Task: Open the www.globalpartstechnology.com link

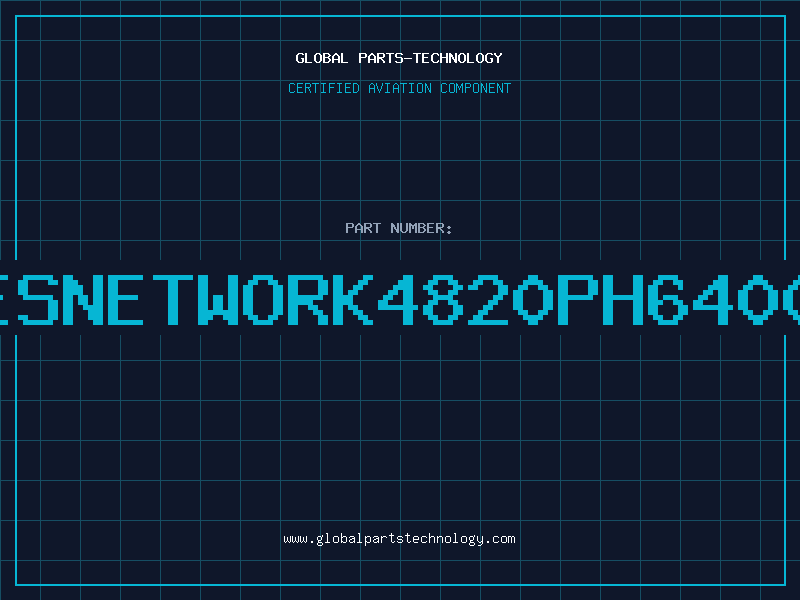Action: tap(399, 539)
